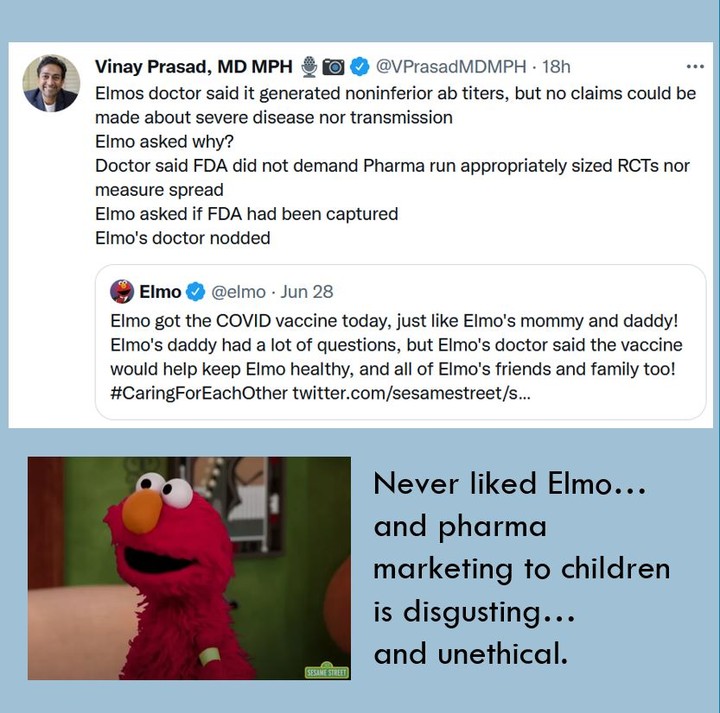Click Elmo's small avatar in quoted tweet
Image resolution: width=720 pixels, height=713 pixels.
(122, 292)
